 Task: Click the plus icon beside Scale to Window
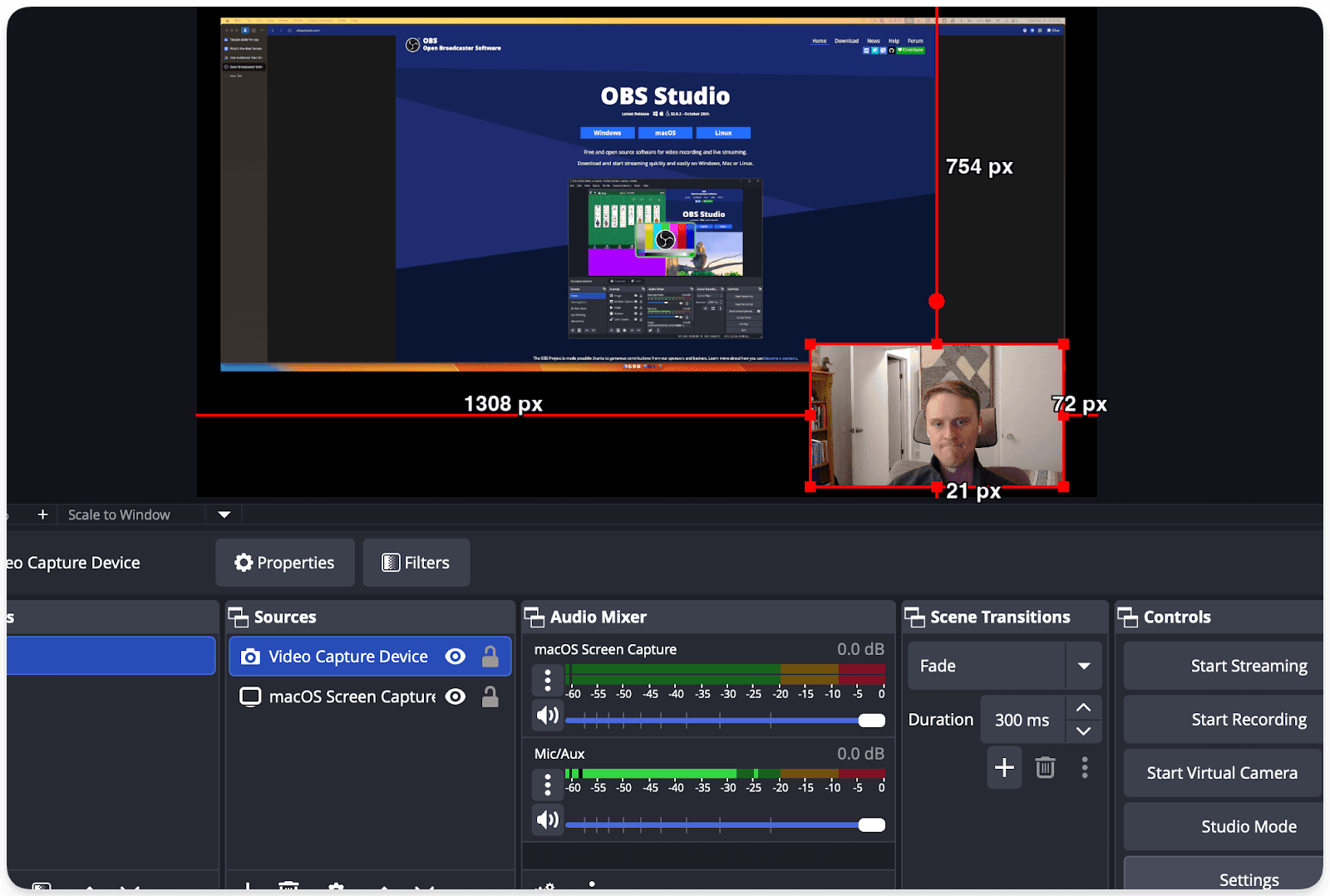[x=42, y=514]
